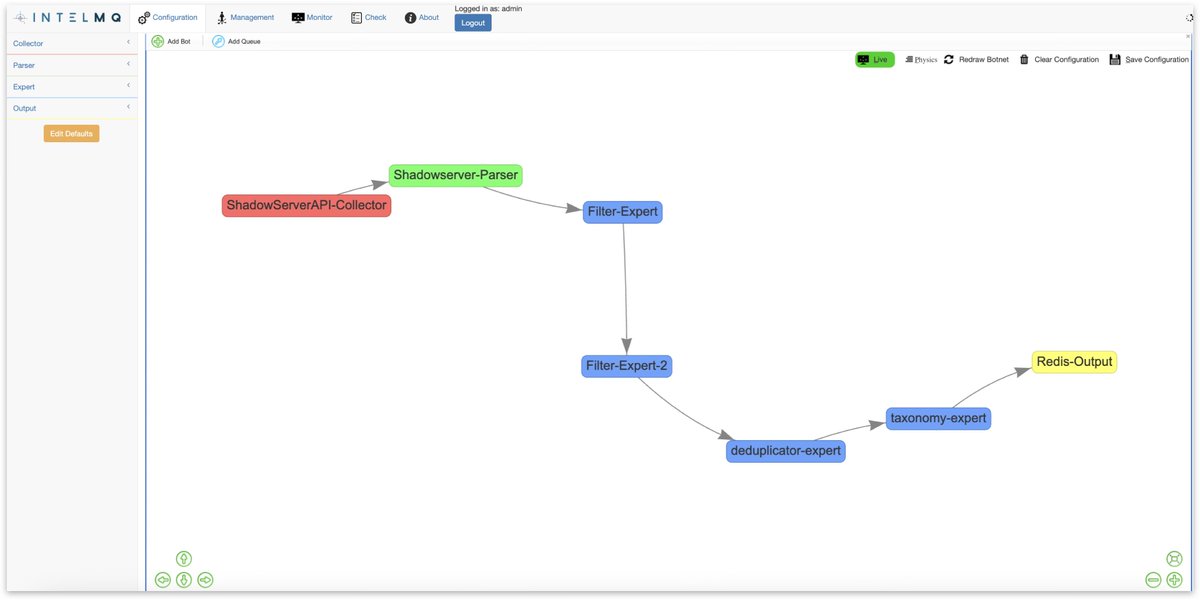Expand the Parser section
The height and width of the screenshot is (600, 1200).
click(x=72, y=65)
